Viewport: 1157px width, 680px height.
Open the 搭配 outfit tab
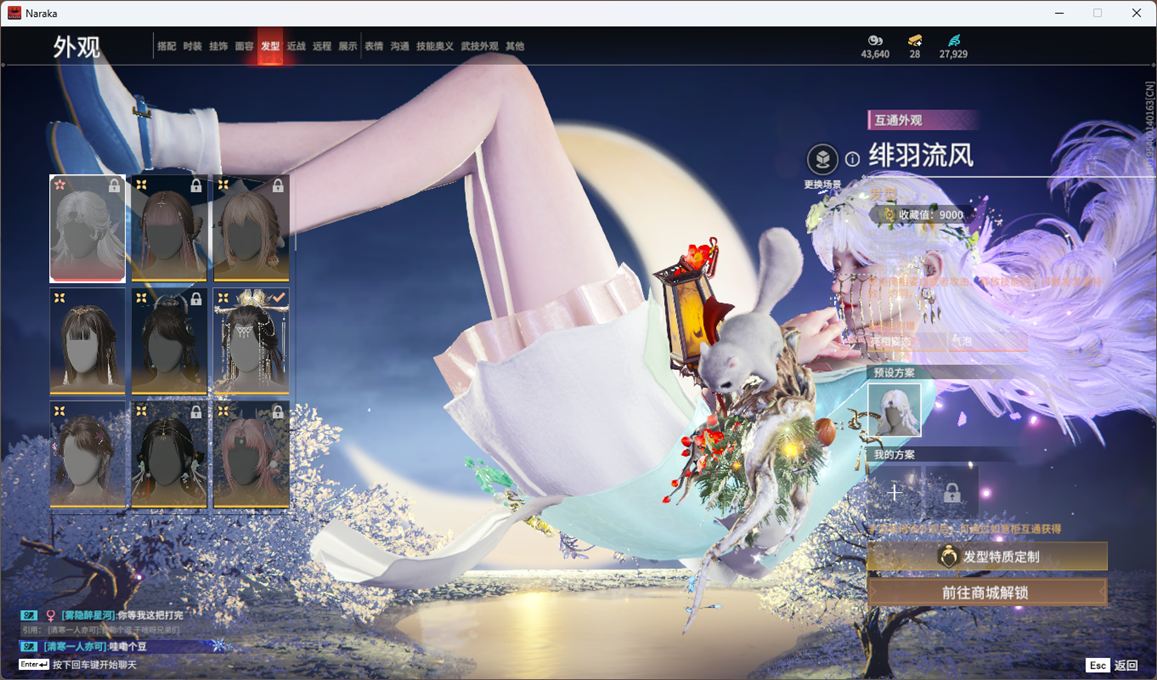pyautogui.click(x=166, y=46)
